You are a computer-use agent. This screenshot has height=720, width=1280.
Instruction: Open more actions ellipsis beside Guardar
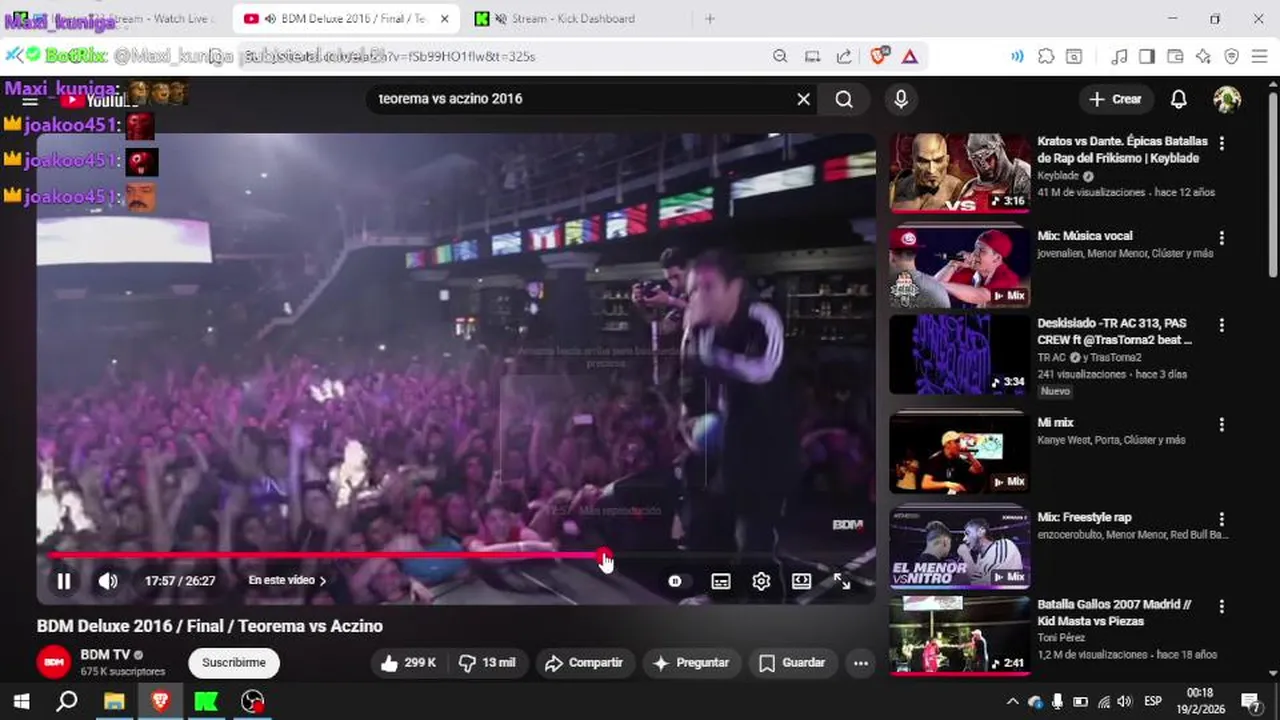pyautogui.click(x=860, y=662)
